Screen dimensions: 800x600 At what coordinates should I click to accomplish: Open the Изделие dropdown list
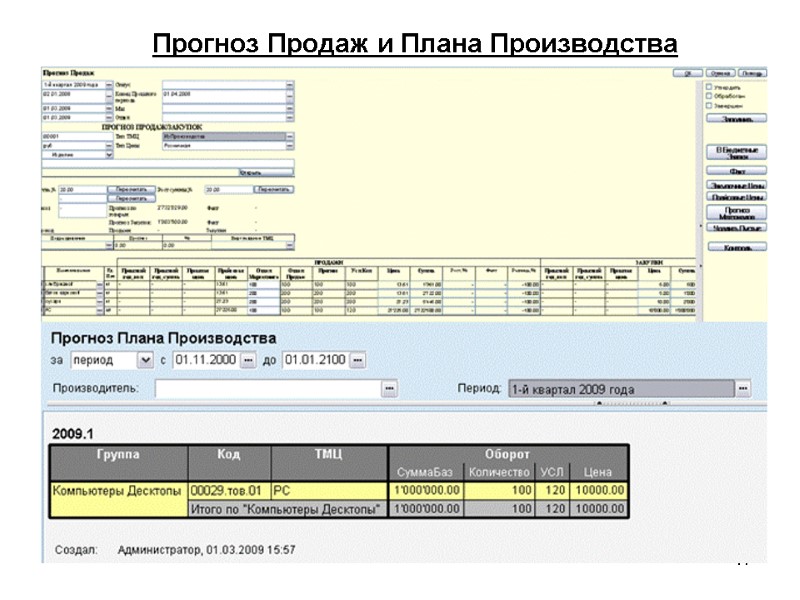(x=109, y=155)
